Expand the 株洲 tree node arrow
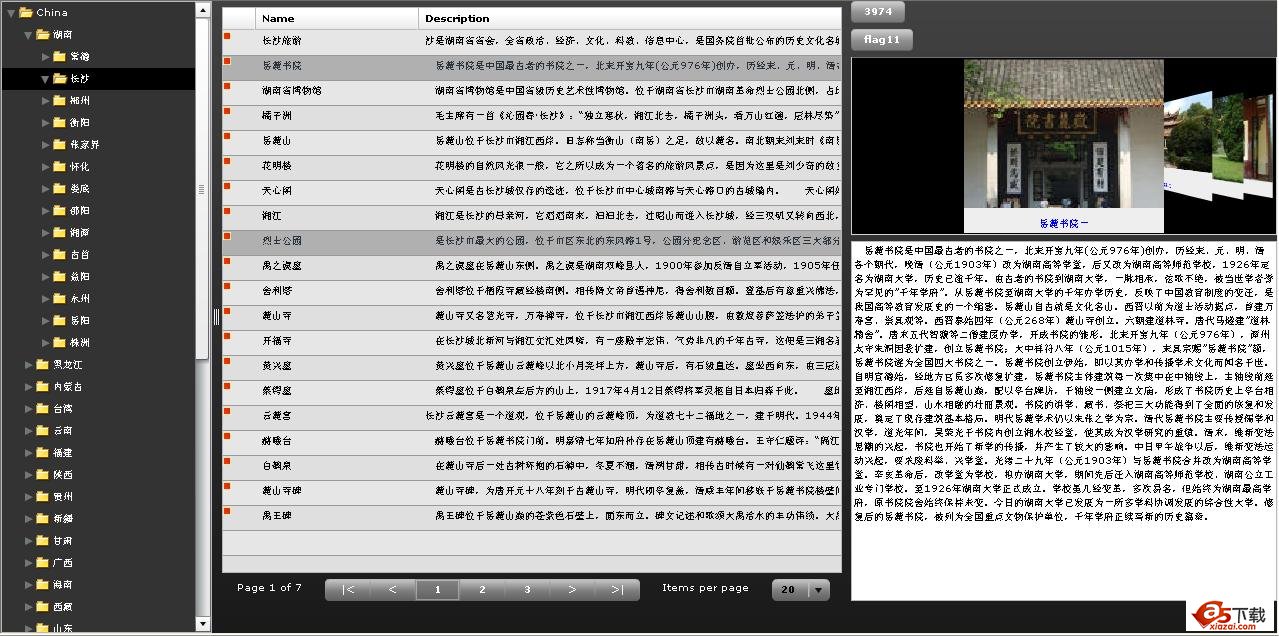The height and width of the screenshot is (636, 1279). pyautogui.click(x=45, y=342)
